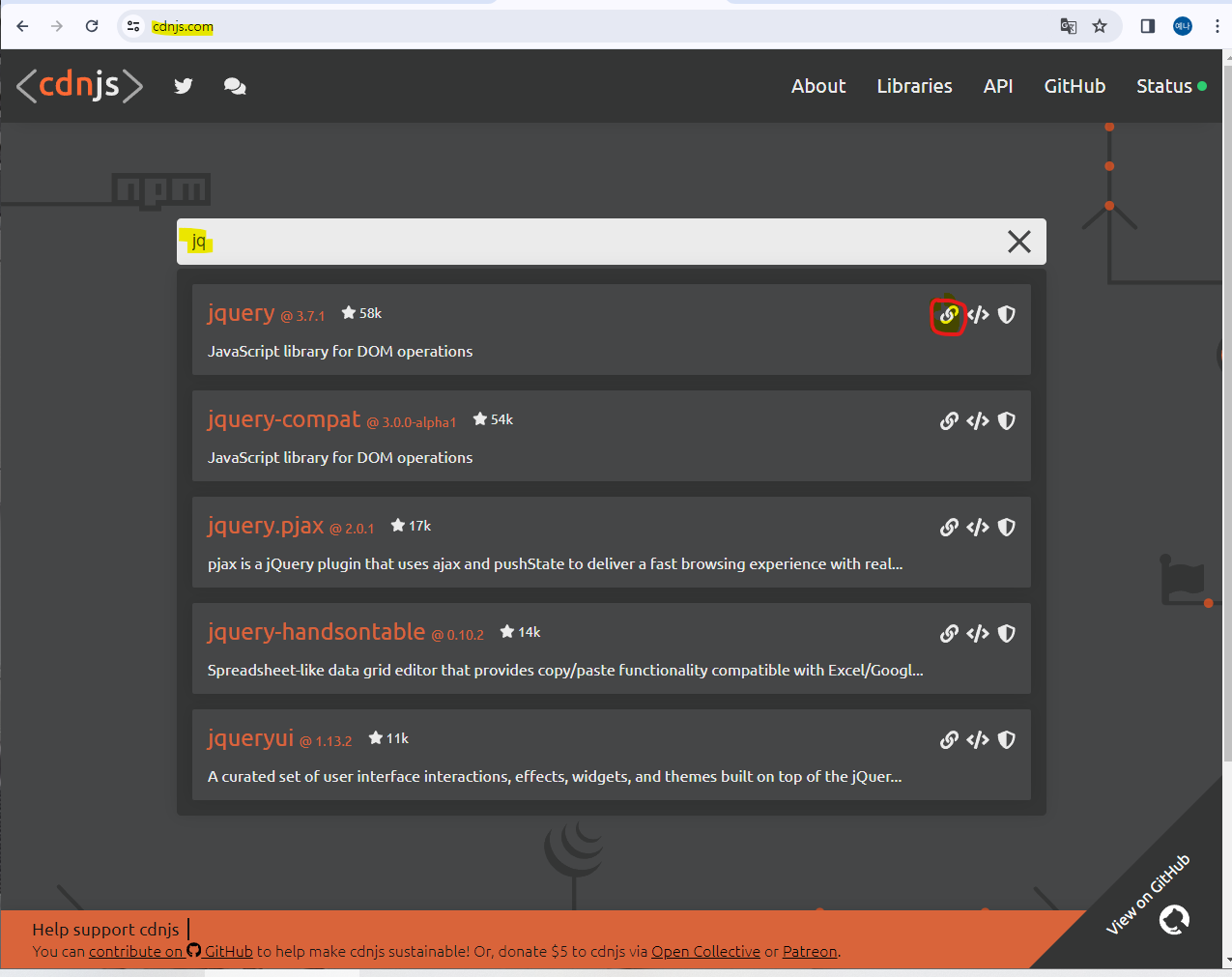
Task: Open the community discussion chat icon
Action: pyautogui.click(x=235, y=86)
